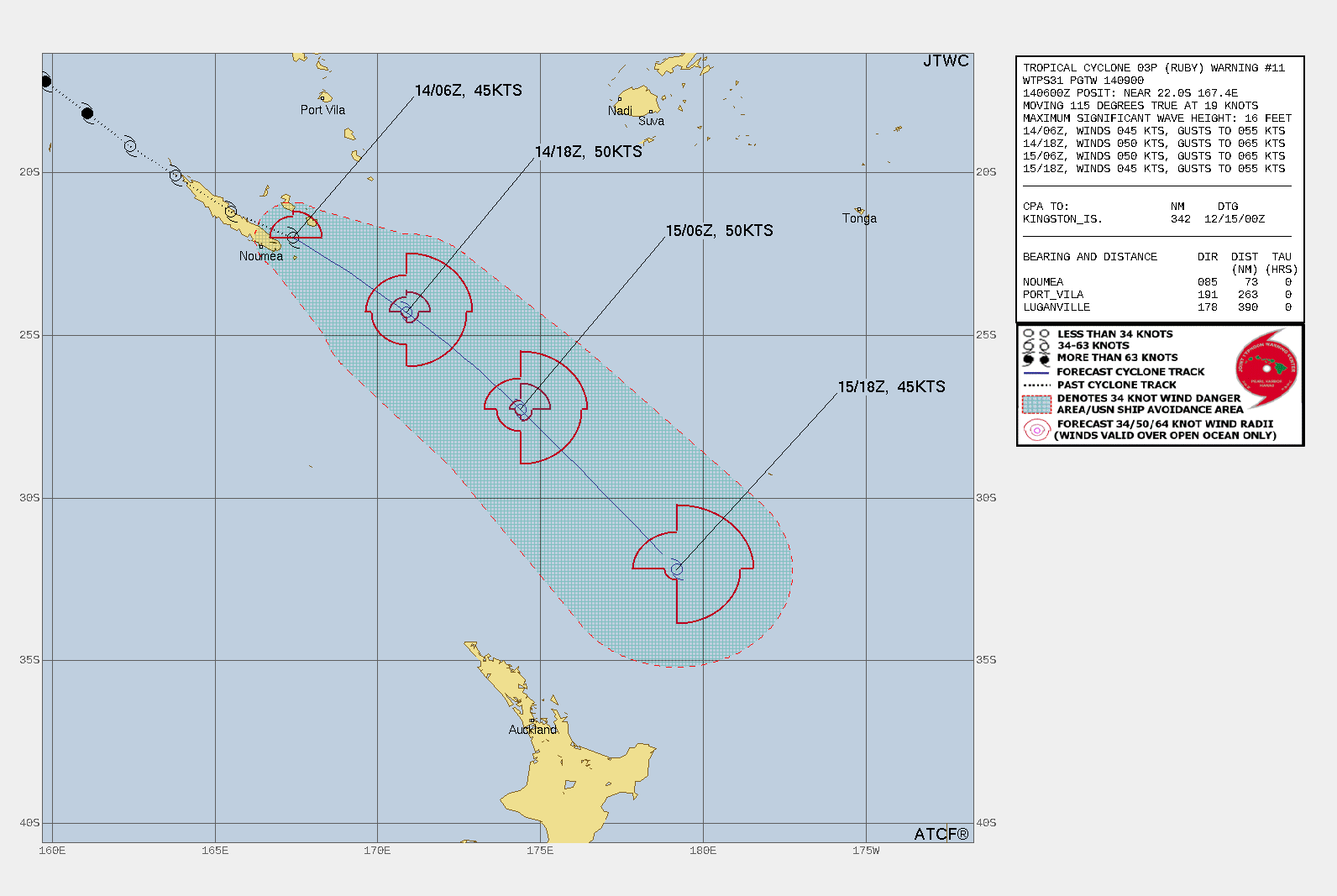The height and width of the screenshot is (896, 1337).
Task: Click the dotted past cyclone track legend line
Action: click(1037, 385)
